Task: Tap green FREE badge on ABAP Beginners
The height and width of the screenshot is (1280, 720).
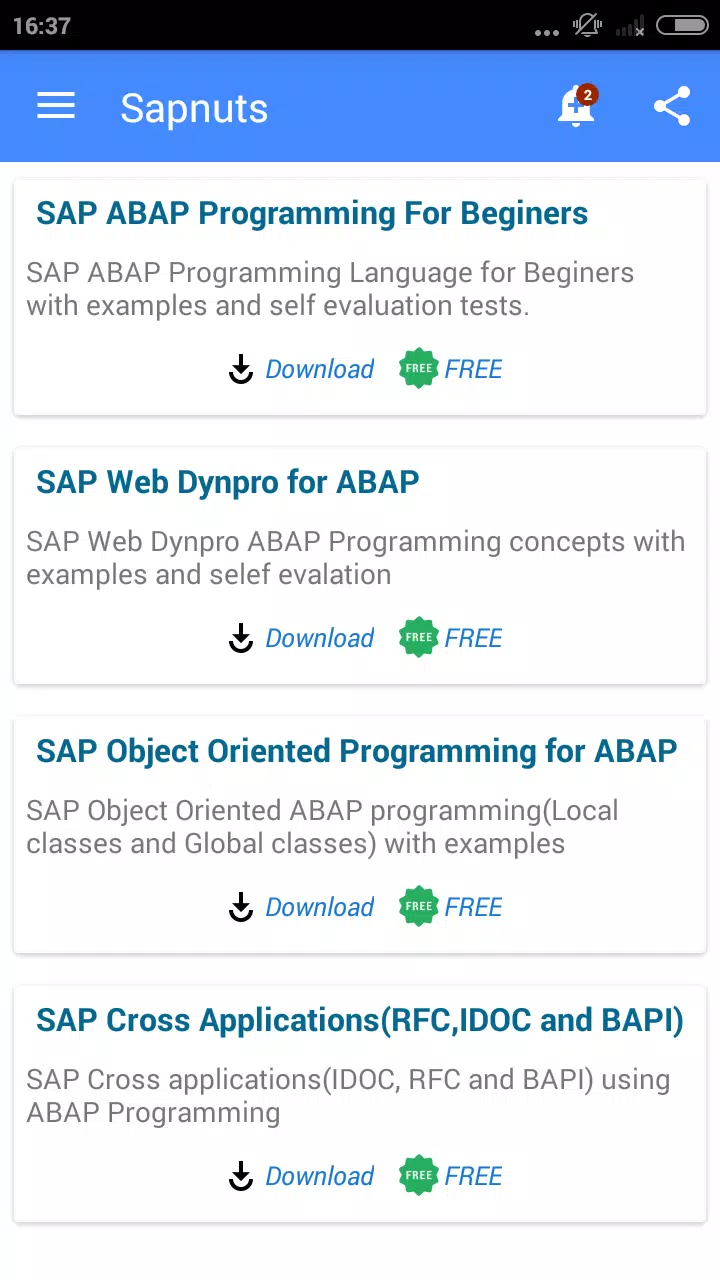Action: pos(419,369)
